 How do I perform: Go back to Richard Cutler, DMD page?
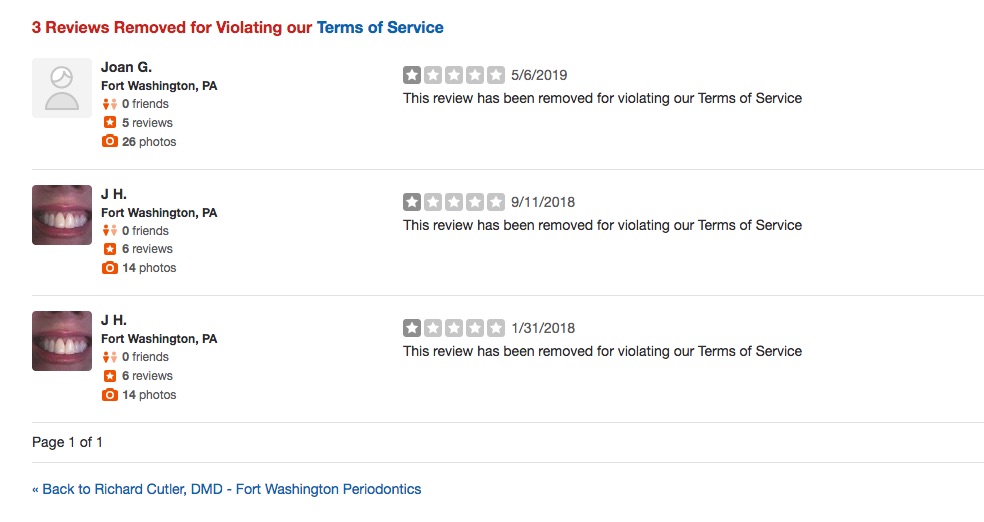[227, 489]
